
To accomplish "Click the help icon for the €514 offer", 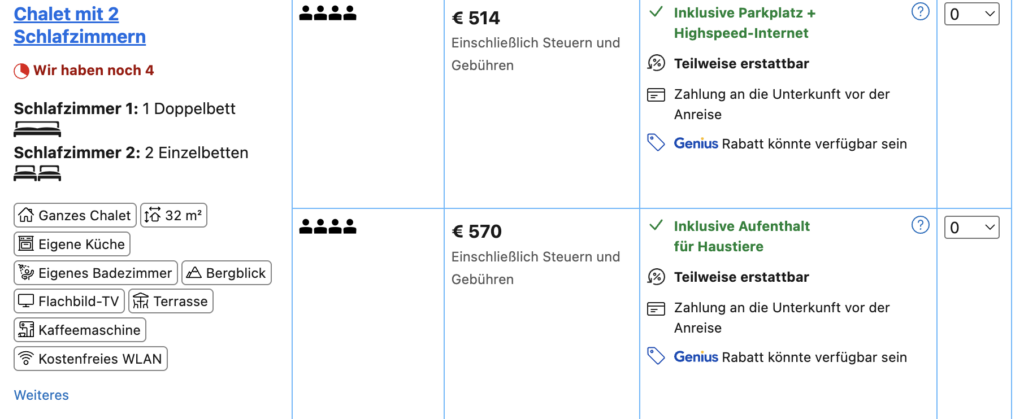I will pyautogui.click(x=920, y=12).
